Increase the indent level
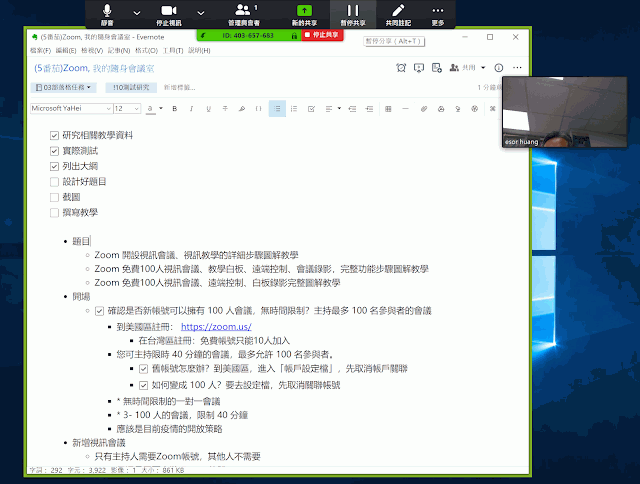 369,109
